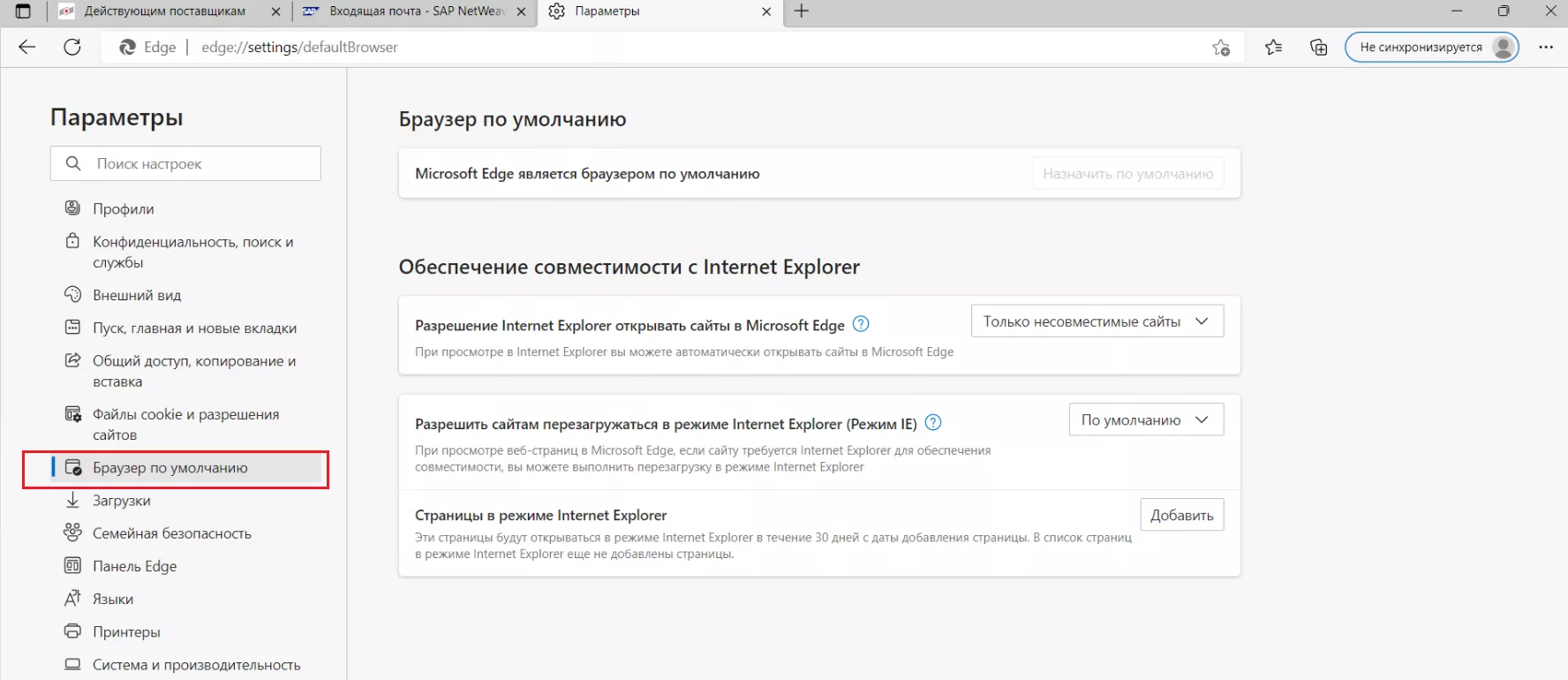Screen dimensions: 1568x680
Task: Open Панель Edge settings section
Action: 185,566
